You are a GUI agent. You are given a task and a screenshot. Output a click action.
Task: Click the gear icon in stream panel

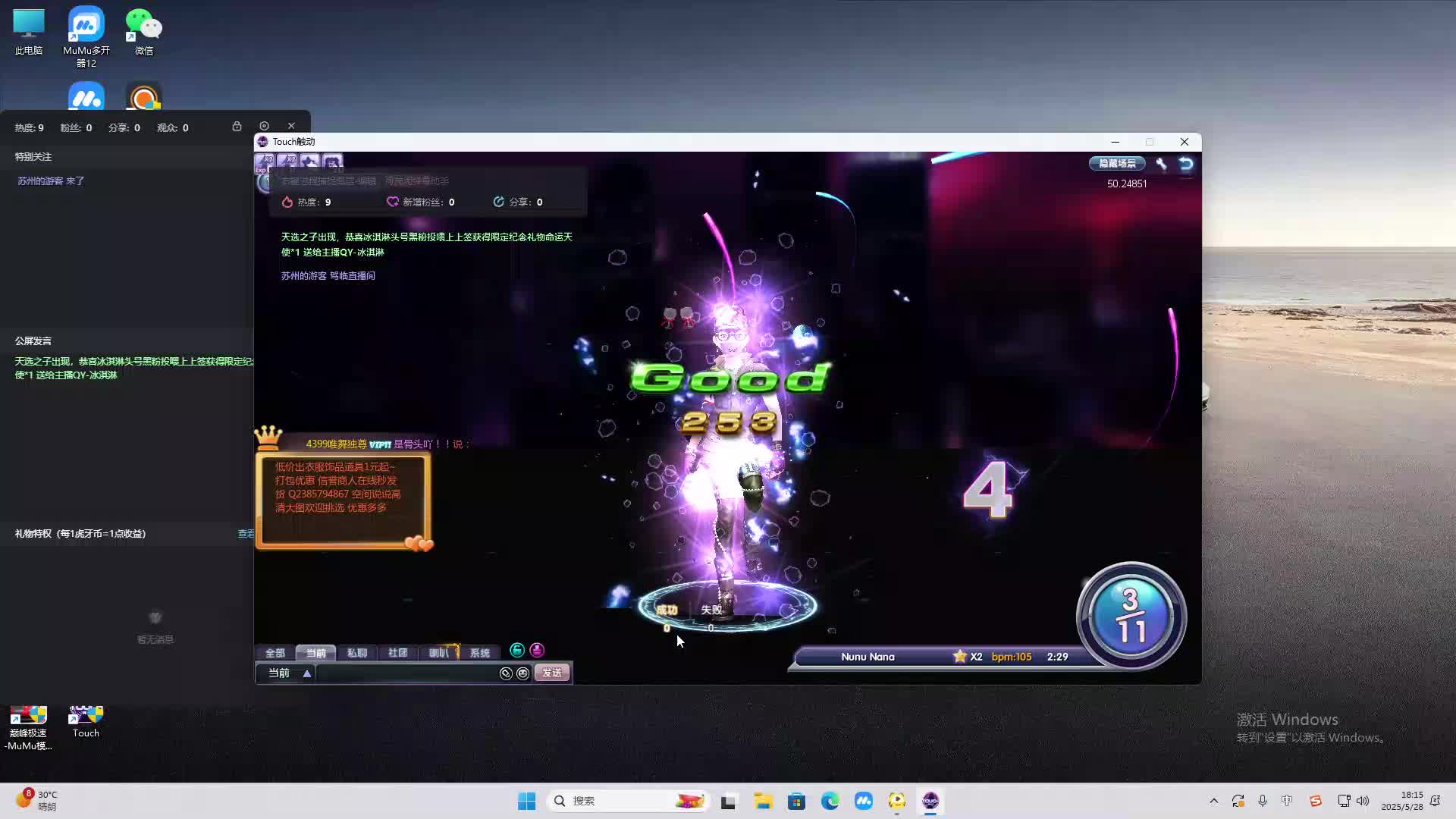click(x=264, y=127)
